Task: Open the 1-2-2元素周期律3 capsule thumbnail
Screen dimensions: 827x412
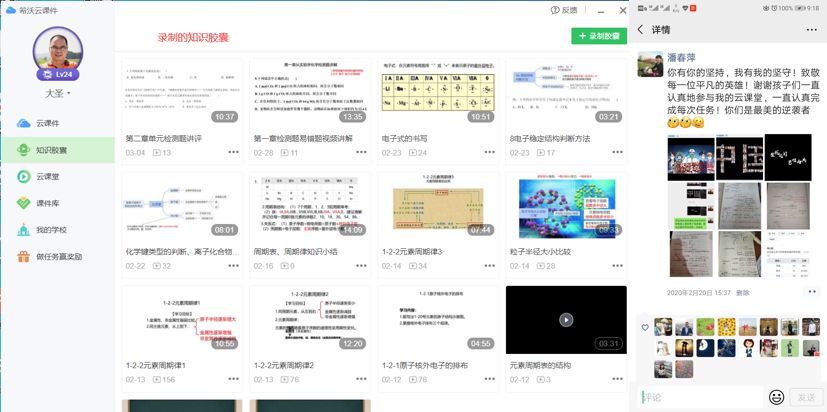Action: pyautogui.click(x=438, y=205)
